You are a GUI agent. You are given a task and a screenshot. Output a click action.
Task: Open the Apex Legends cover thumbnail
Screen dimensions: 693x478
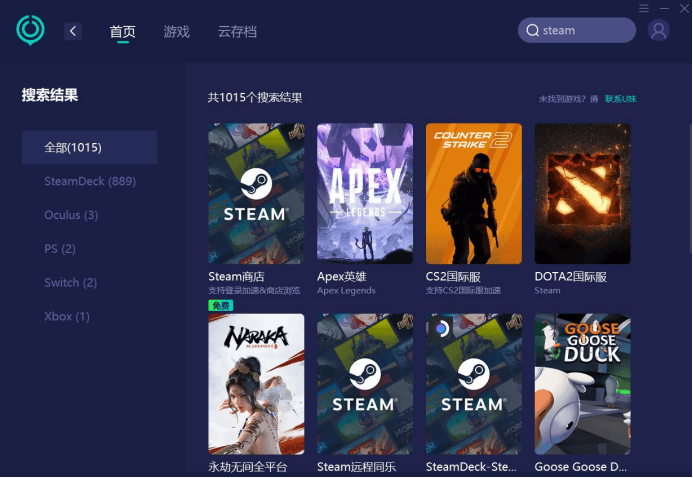[365, 193]
